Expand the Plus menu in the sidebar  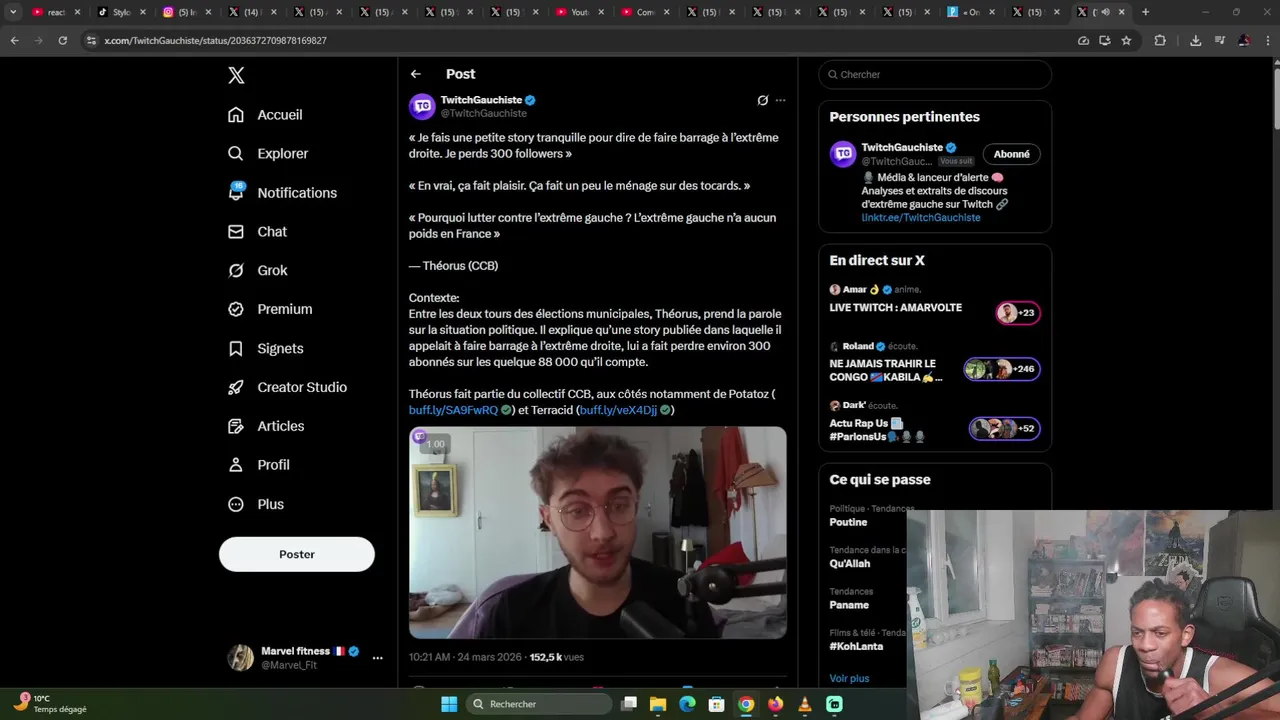point(256,505)
